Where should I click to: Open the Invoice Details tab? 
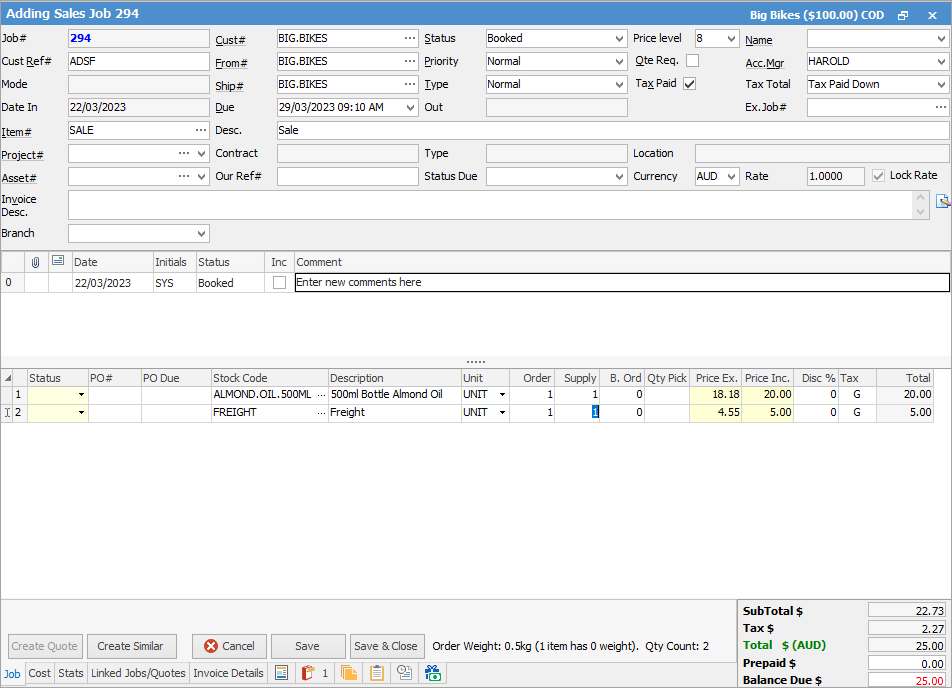click(228, 673)
